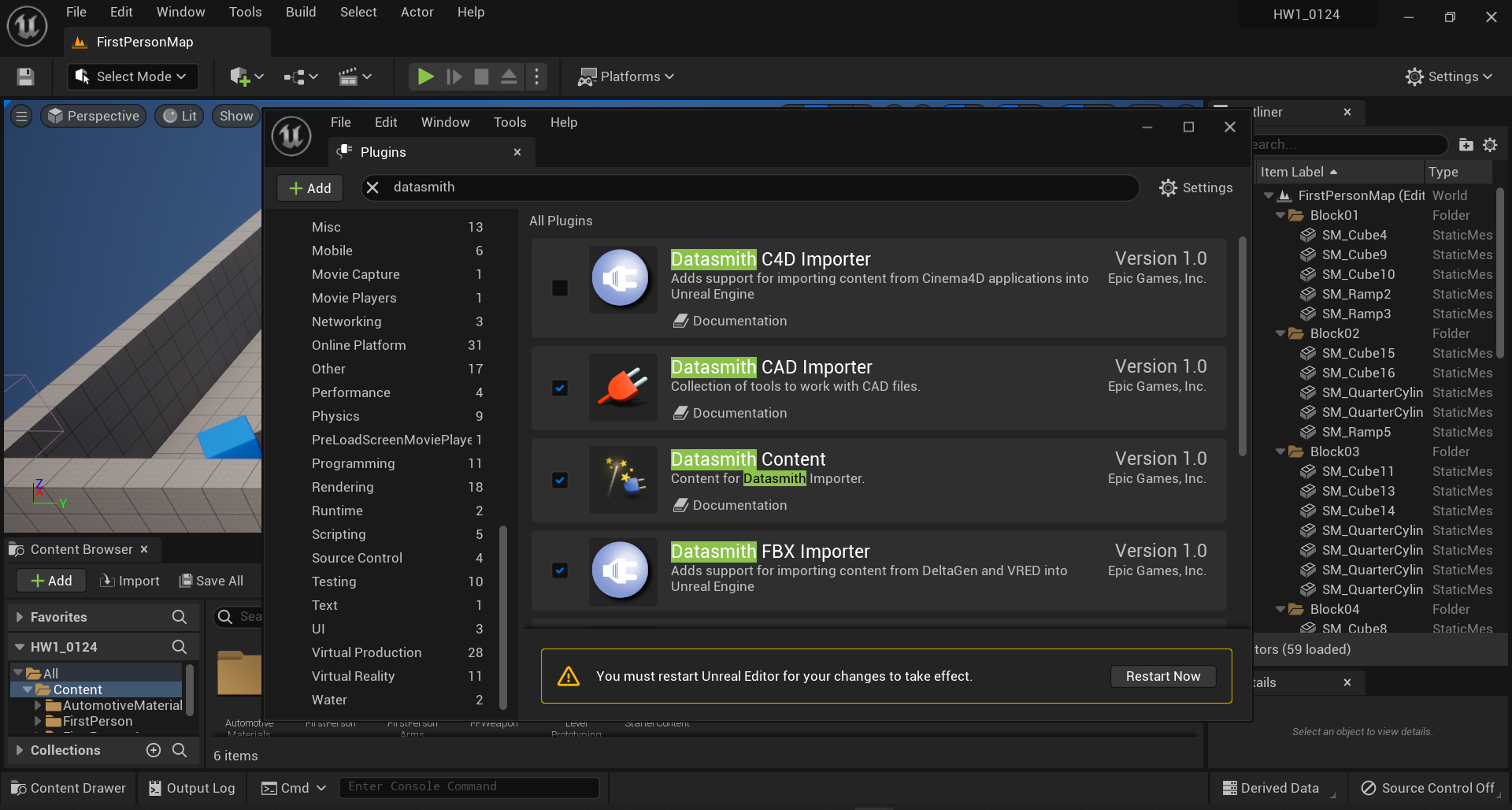Click the Enter Console Command field
Screen dimensions: 1512x810
[469, 787]
